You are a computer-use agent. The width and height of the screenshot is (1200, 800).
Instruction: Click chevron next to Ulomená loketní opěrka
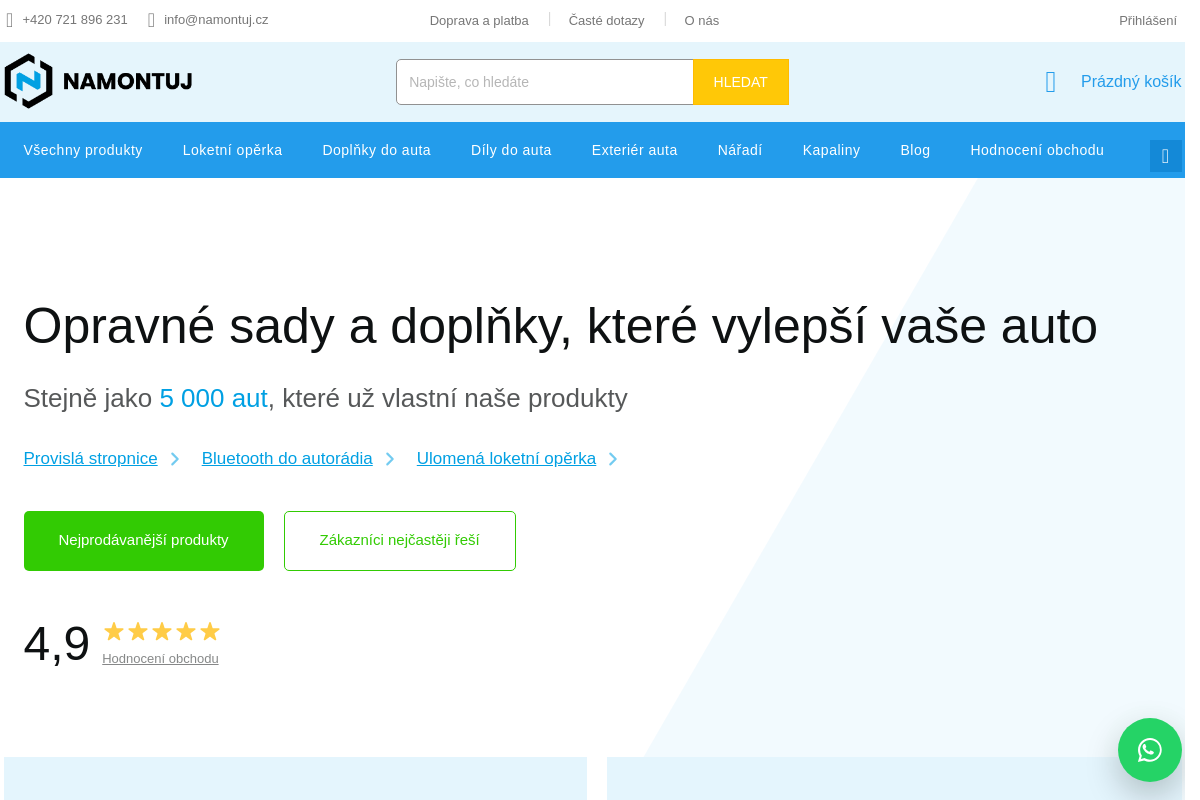click(x=613, y=459)
